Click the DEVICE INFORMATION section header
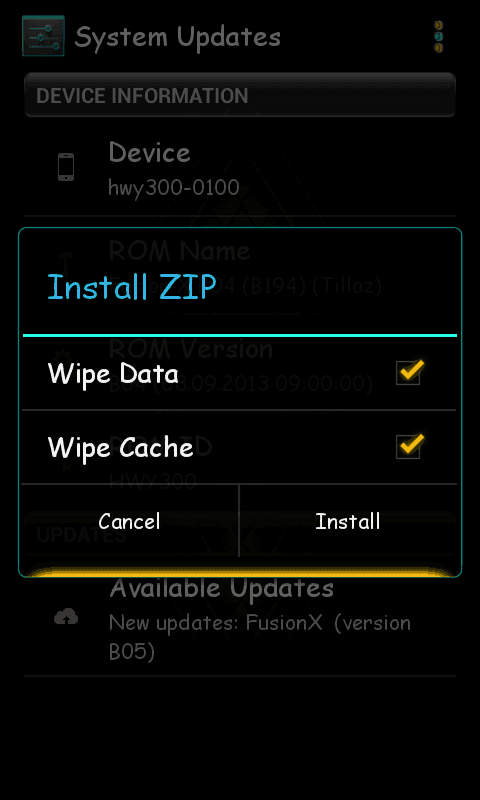Viewport: 480px width, 800px height. 240,95
